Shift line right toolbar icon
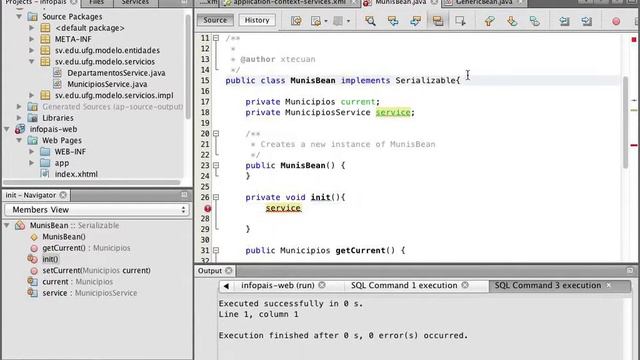This screenshot has height=360, width=640. click(x=587, y=20)
